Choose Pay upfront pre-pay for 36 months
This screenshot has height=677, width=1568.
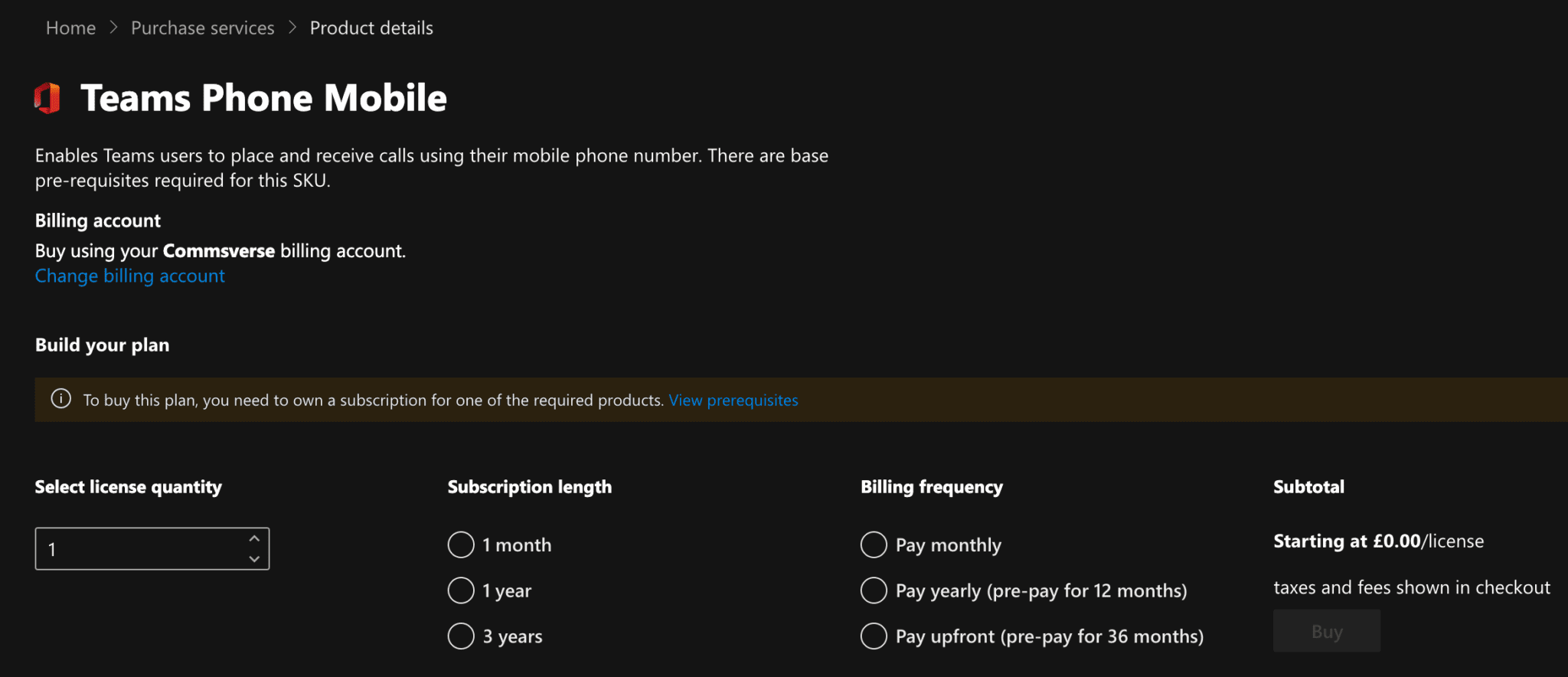click(x=873, y=636)
